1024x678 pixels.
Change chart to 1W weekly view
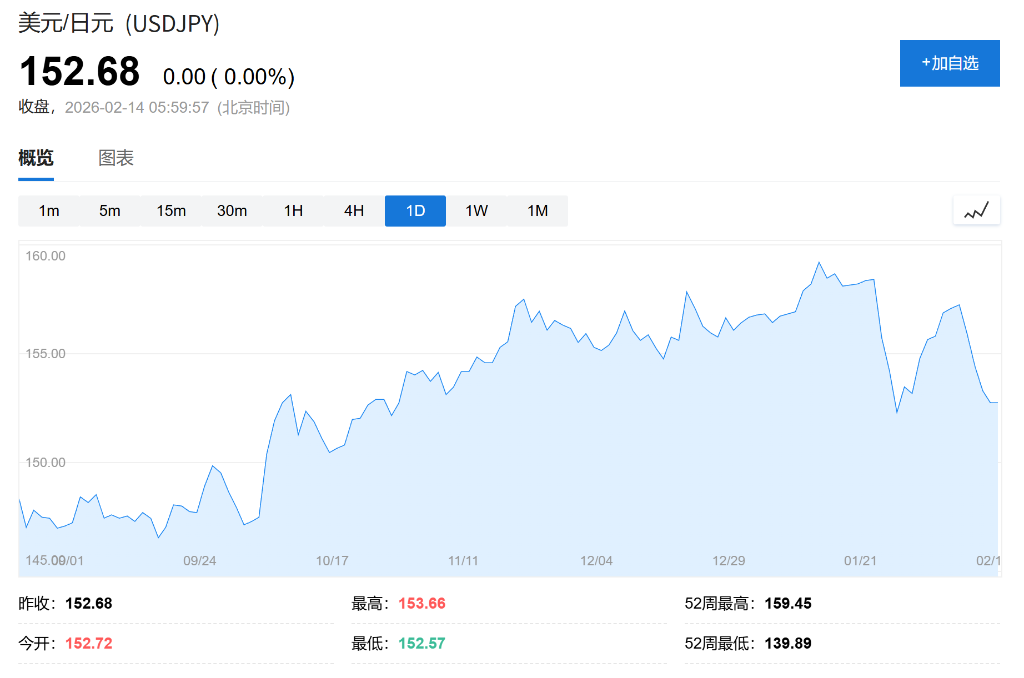[476, 211]
